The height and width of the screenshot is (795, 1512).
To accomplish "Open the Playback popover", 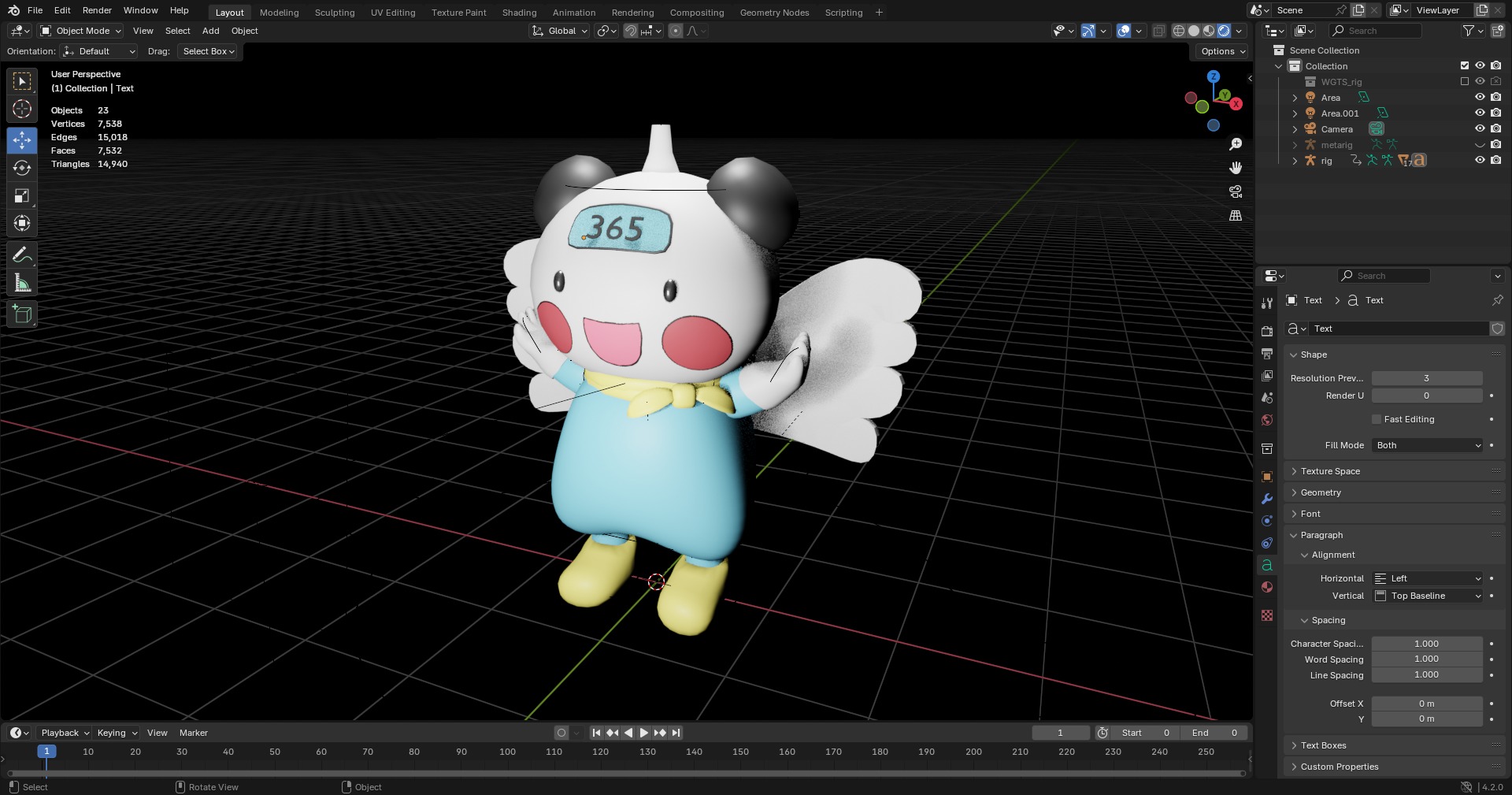I will tap(65, 733).
